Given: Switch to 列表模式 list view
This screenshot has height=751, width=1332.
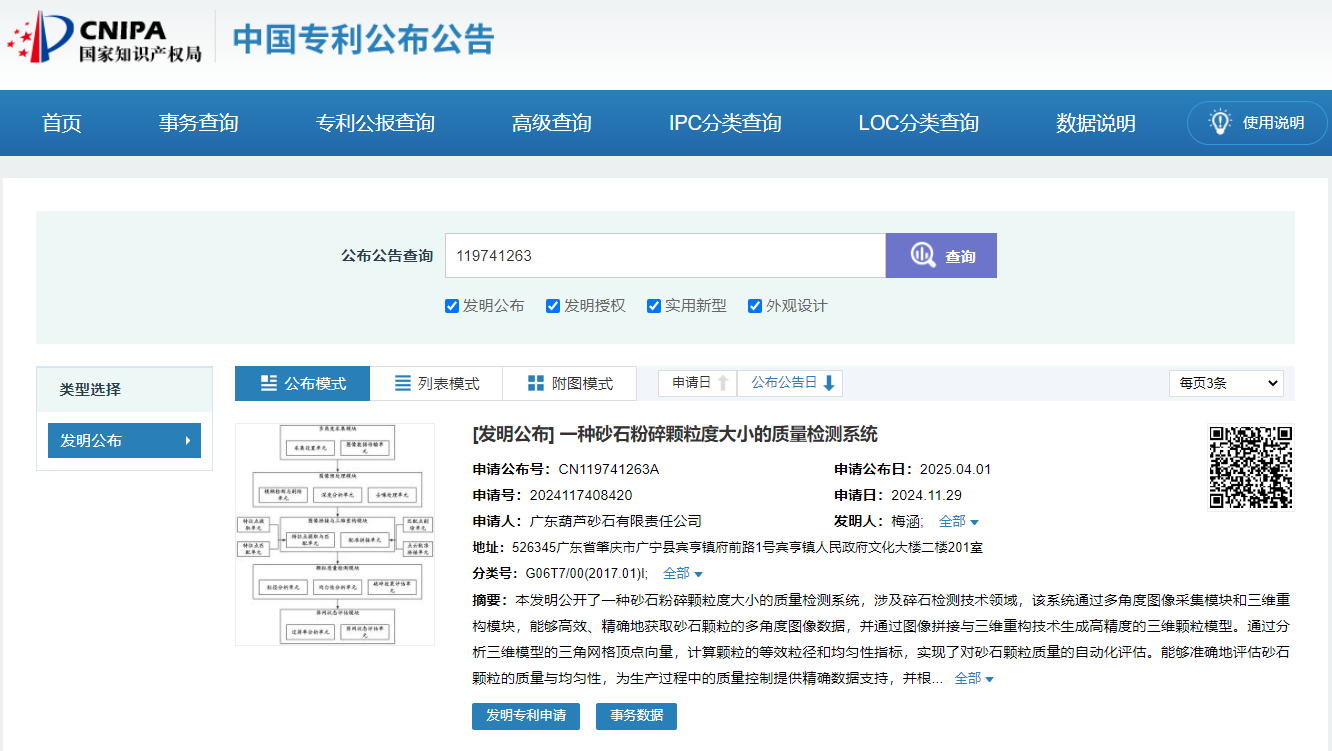Looking at the screenshot, I should 436,384.
